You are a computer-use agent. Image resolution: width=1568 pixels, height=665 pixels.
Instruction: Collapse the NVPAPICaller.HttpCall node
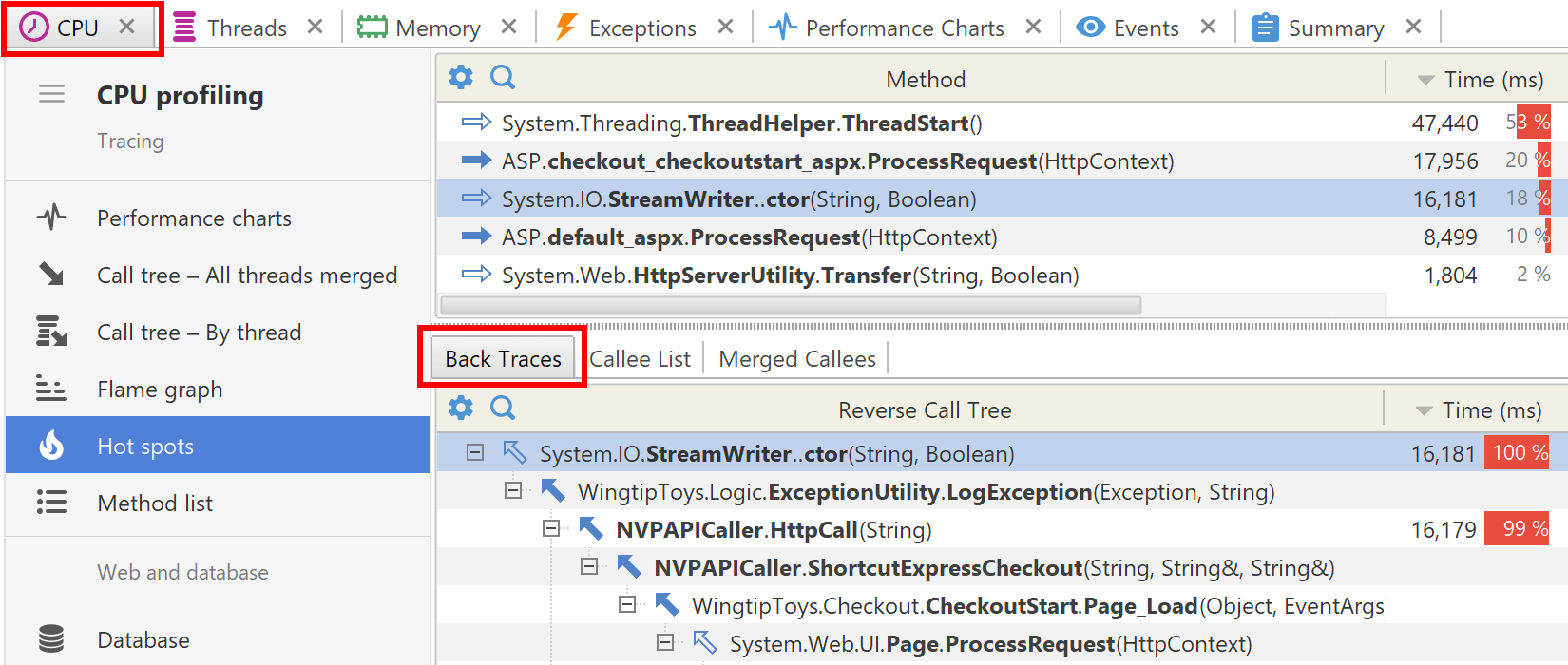point(551,529)
